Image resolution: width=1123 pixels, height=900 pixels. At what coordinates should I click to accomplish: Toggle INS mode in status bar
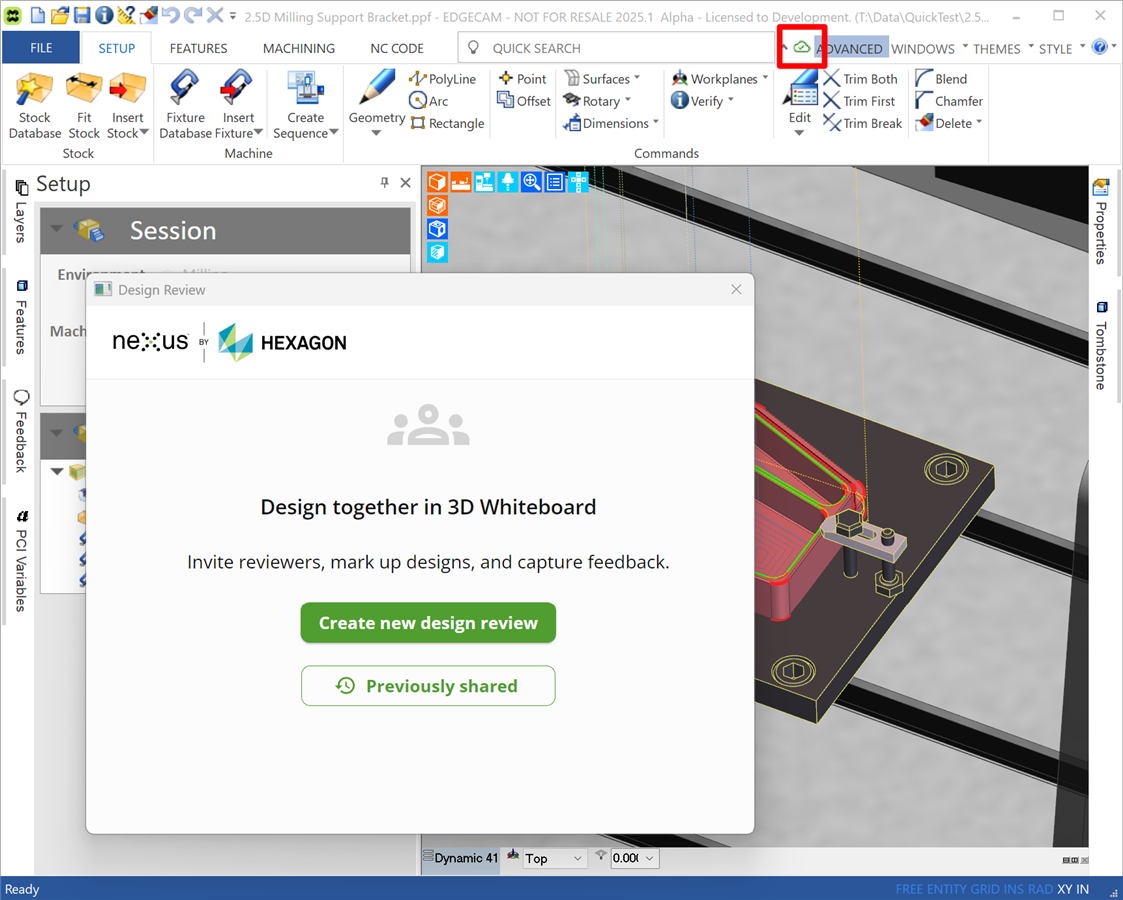pyautogui.click(x=1014, y=889)
